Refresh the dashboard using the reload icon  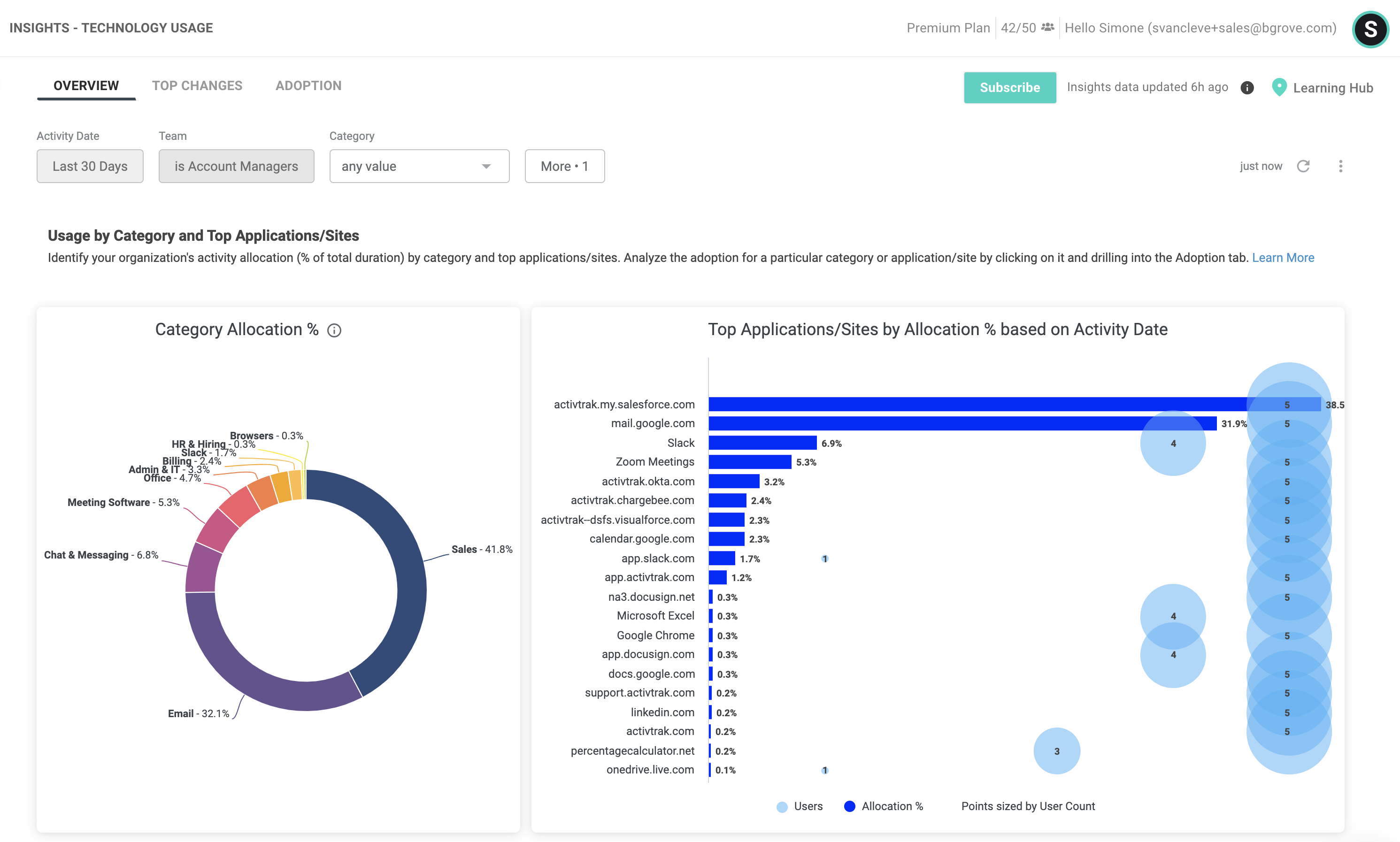coord(1304,166)
